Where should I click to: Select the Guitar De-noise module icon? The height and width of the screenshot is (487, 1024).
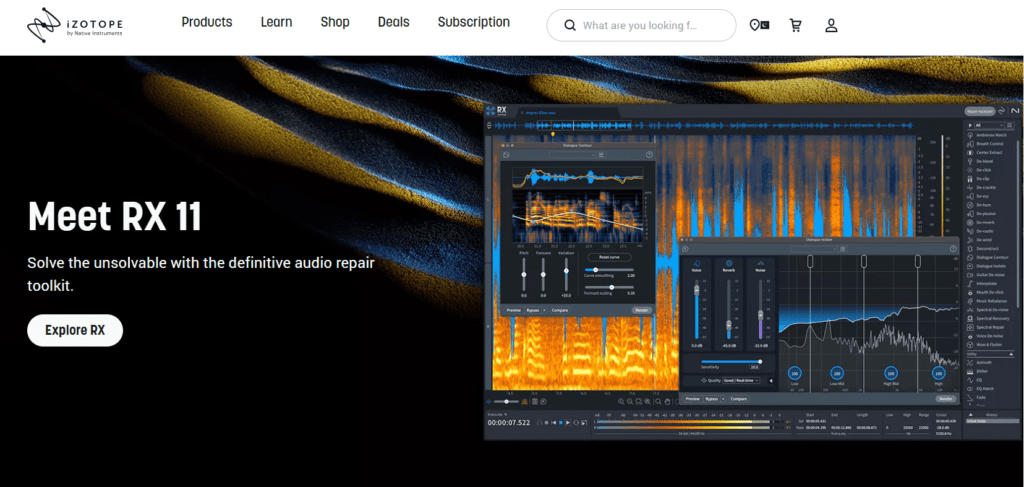coord(970,274)
